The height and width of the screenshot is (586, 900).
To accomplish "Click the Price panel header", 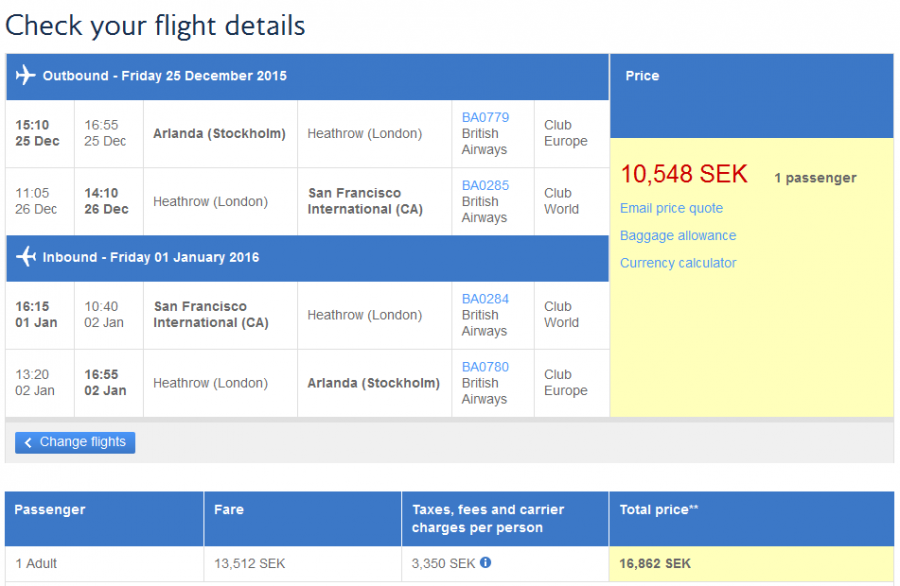I will click(x=642, y=76).
